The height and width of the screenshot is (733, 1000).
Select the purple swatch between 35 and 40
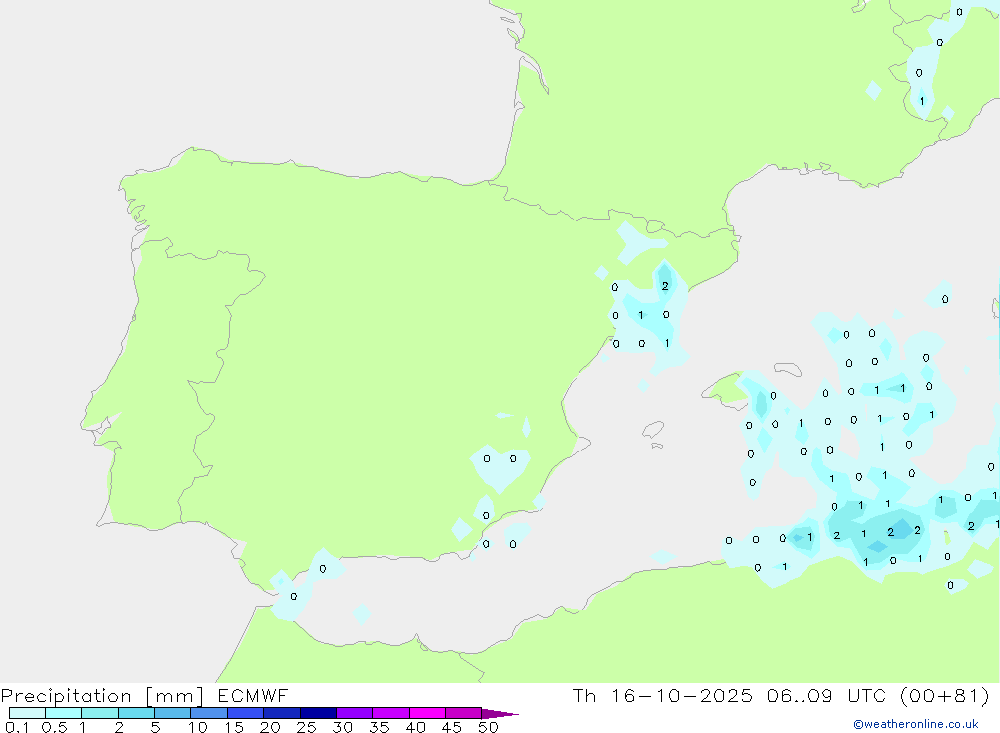391,713
